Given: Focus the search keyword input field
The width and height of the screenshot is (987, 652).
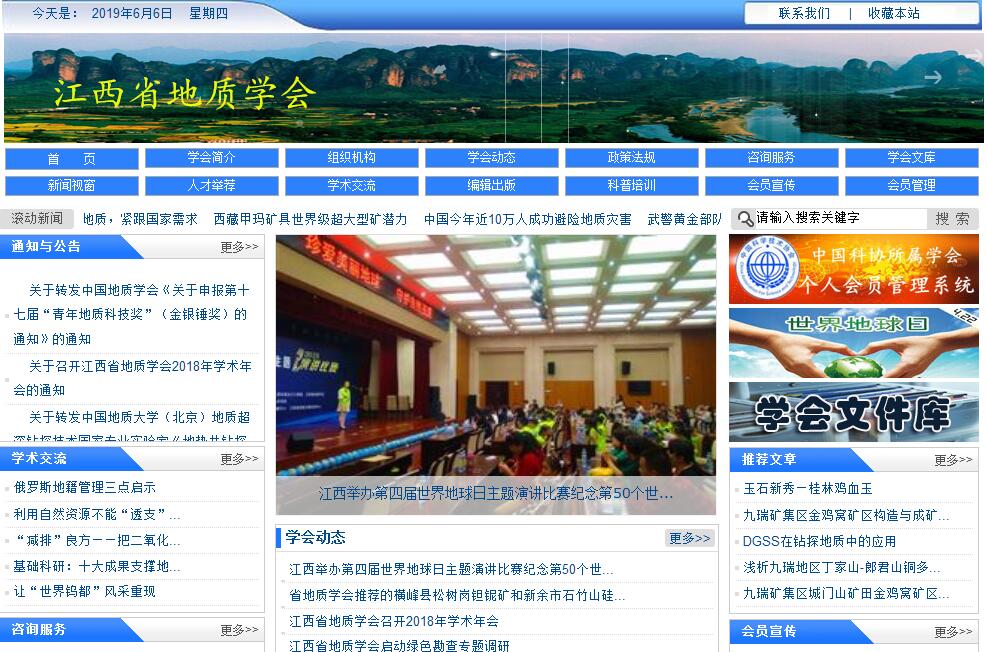Looking at the screenshot, I should (x=840, y=218).
